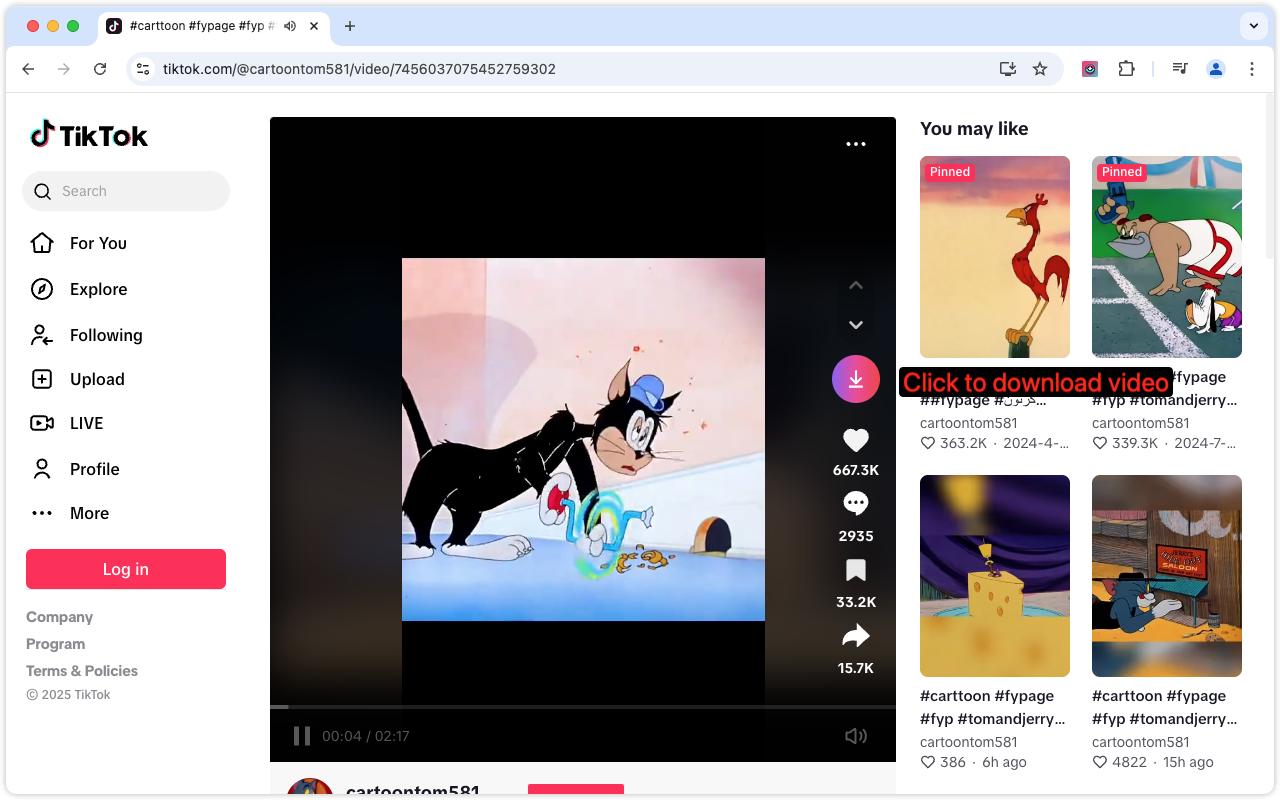
Task: Save the video with the bookmark icon
Action: (856, 570)
